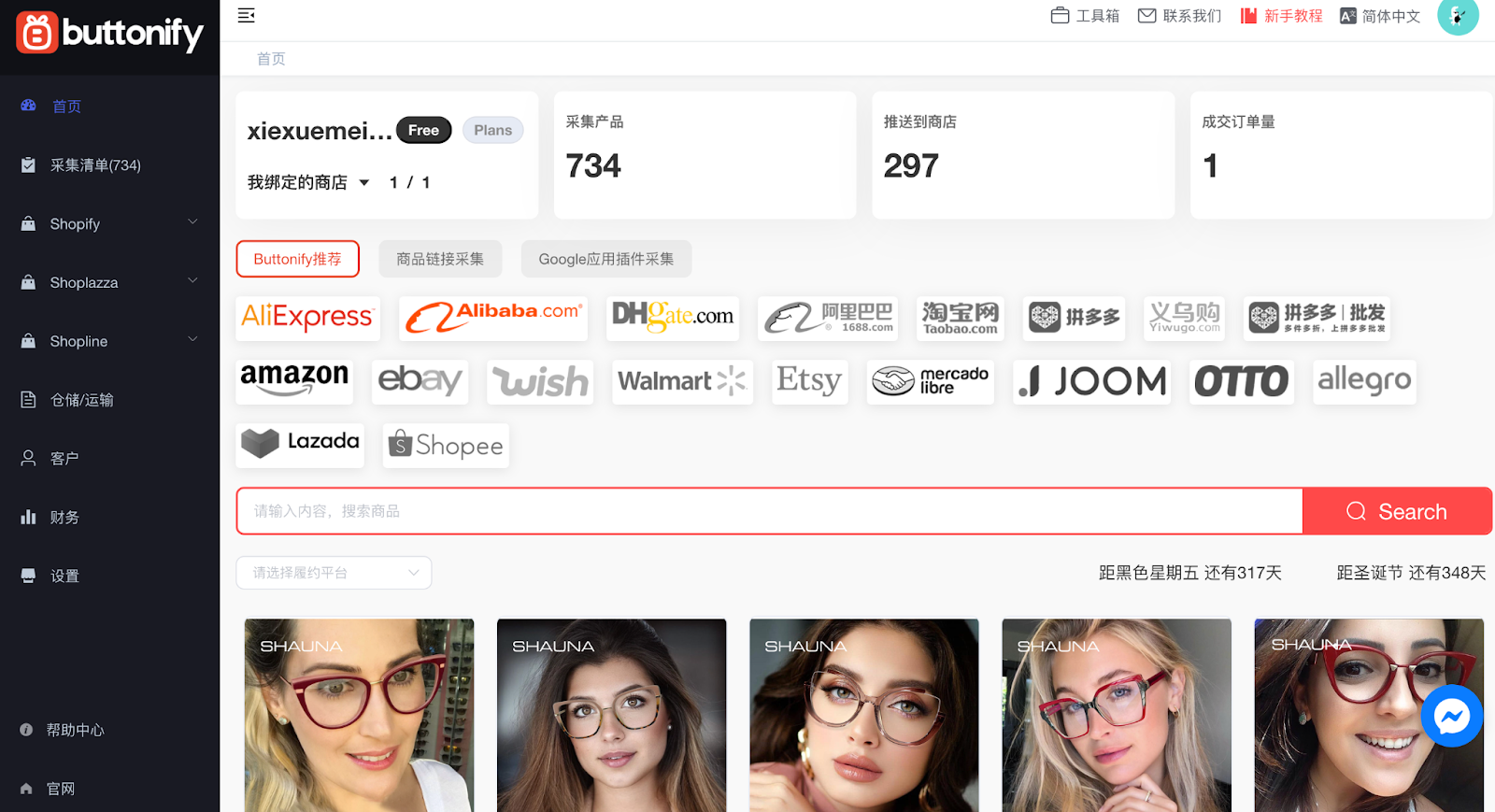Click the Etsy marketplace logo
The image size is (1495, 812).
pos(809,381)
